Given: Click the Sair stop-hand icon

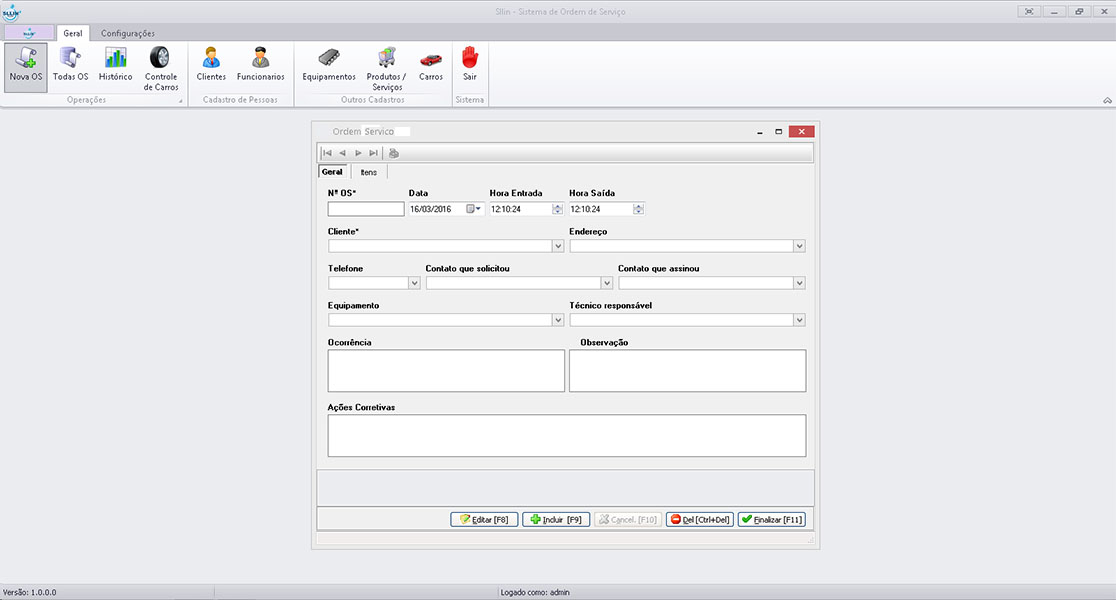Looking at the screenshot, I should click(470, 57).
